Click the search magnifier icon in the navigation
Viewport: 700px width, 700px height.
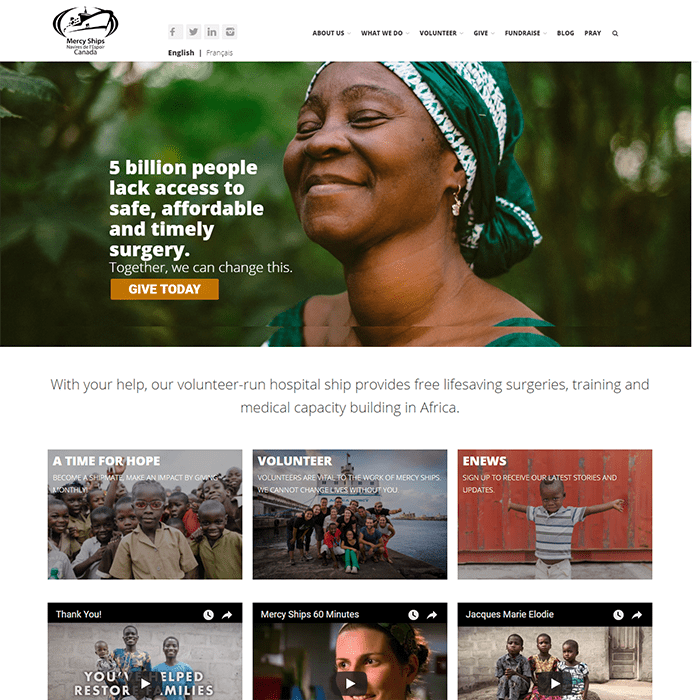tap(615, 33)
